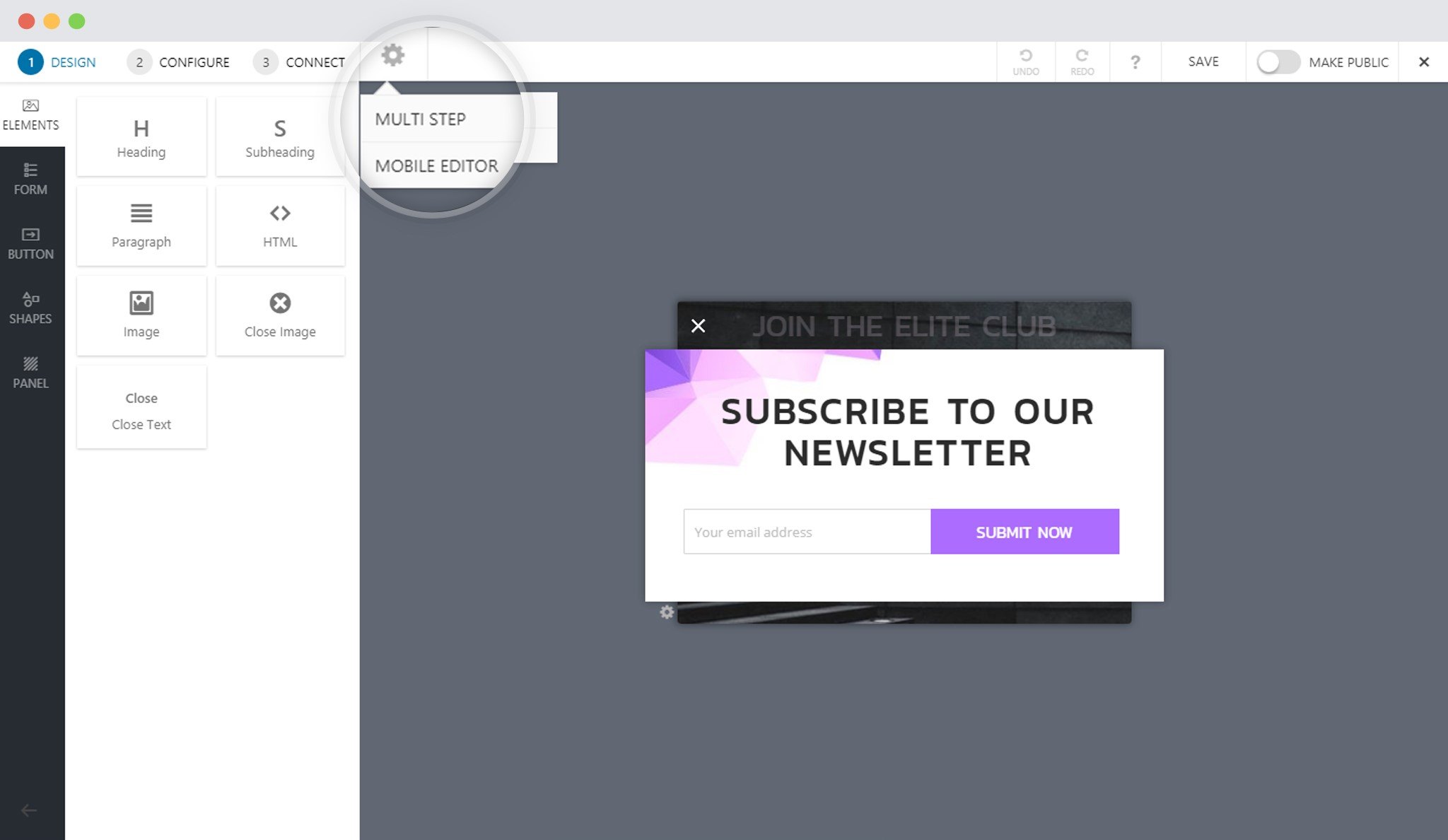
Task: Toggle the Make Public switch
Action: tap(1278, 62)
